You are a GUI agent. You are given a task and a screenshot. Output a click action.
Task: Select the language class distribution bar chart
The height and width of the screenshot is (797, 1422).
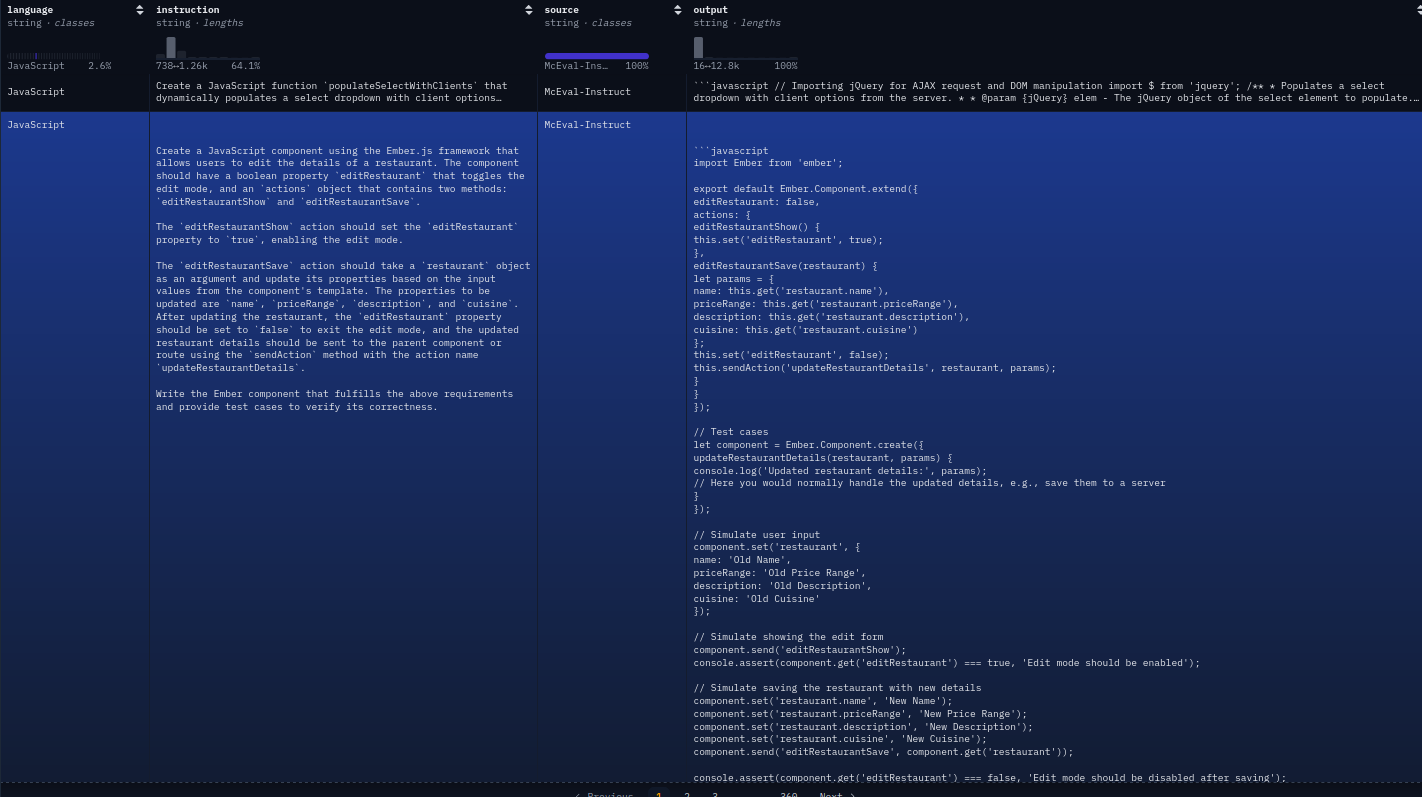tap(55, 56)
